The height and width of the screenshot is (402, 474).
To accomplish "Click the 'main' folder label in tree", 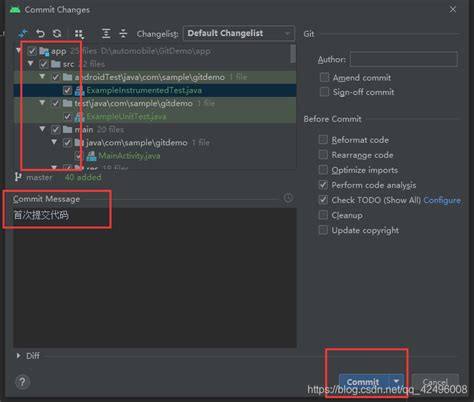I will pyautogui.click(x=84, y=130).
